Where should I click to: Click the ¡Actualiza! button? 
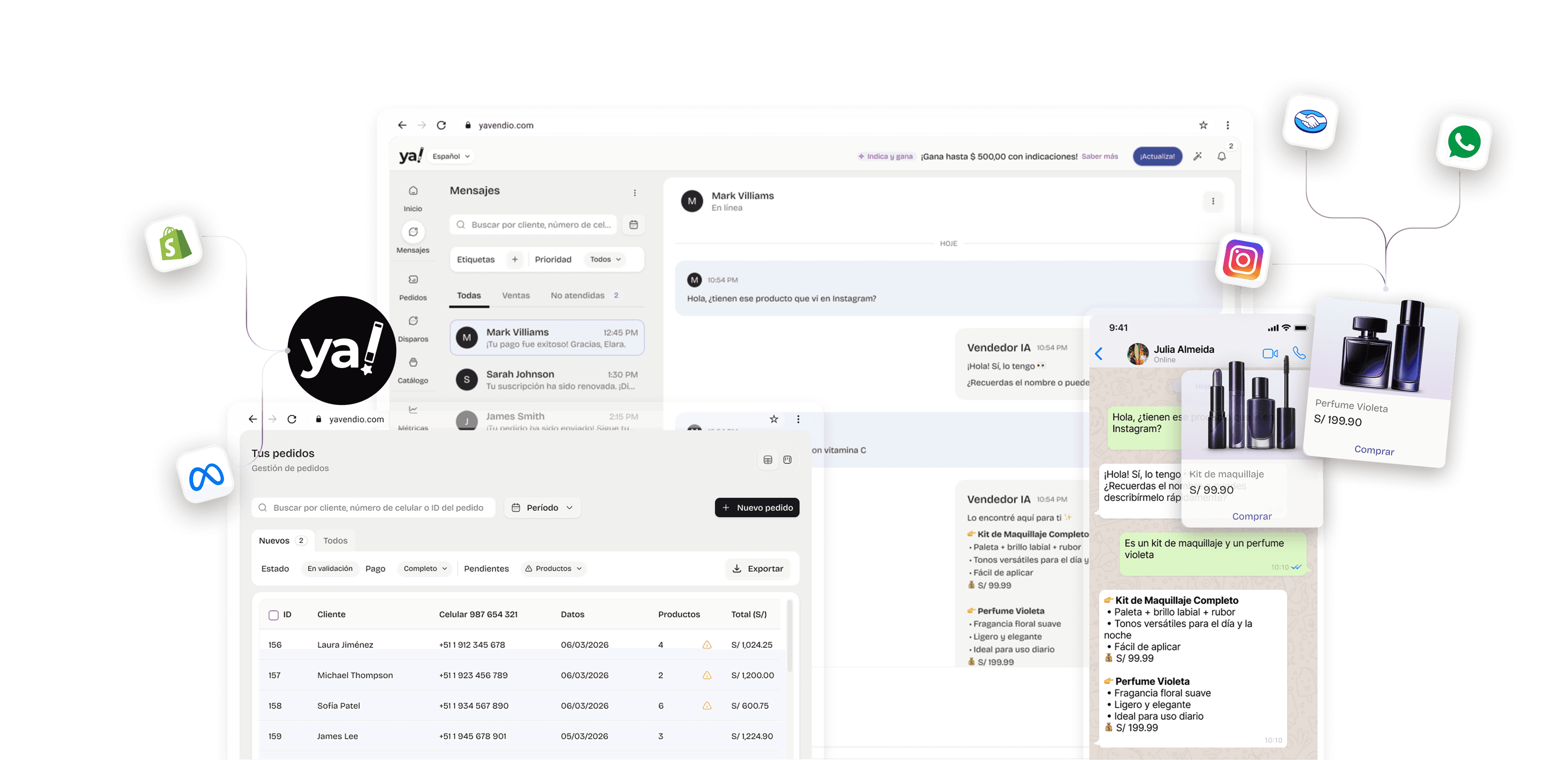tap(1157, 156)
